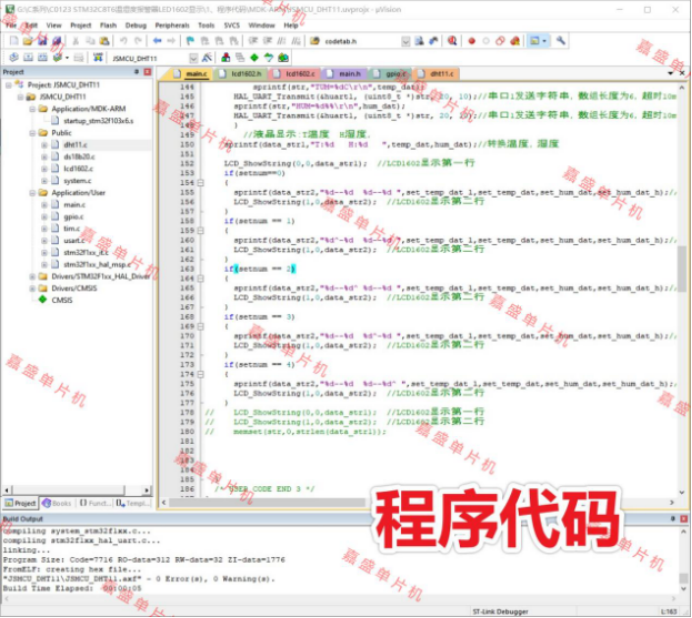Viewport: 692px width, 618px height.
Task: Collapse the Application/MDK-ARM folder
Action: [x=32, y=109]
